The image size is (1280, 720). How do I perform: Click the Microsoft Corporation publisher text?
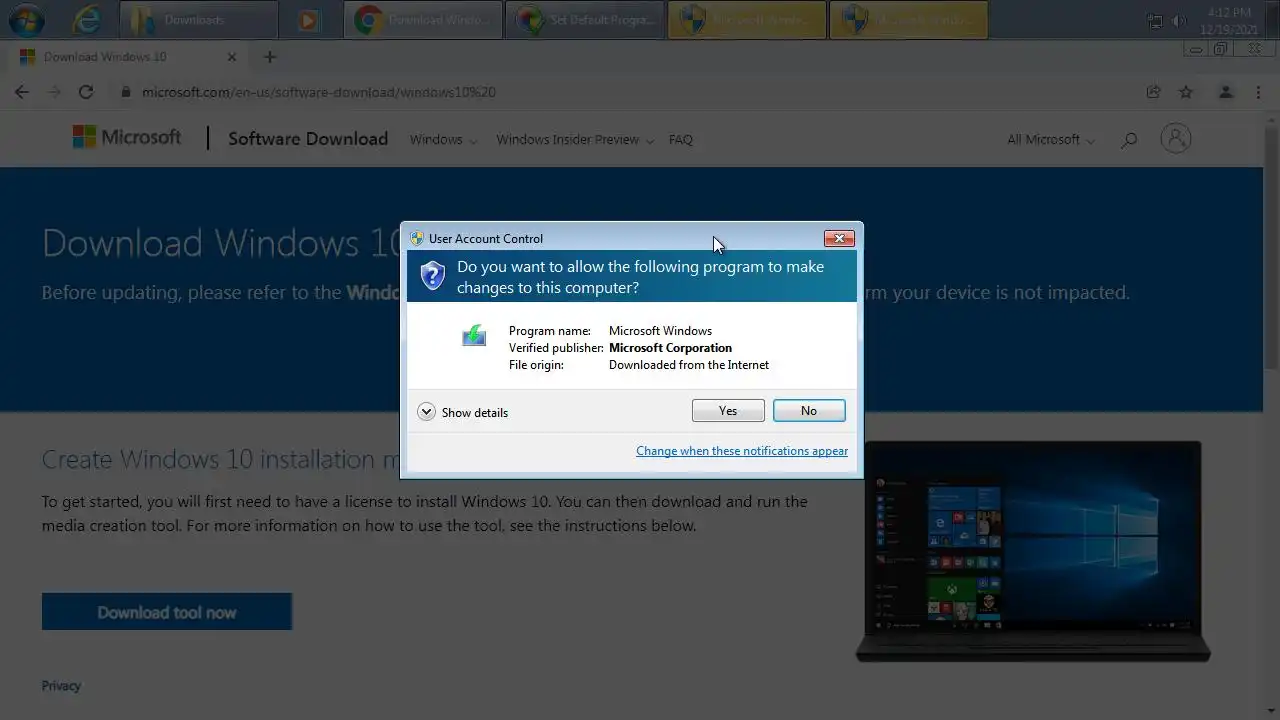tap(670, 348)
